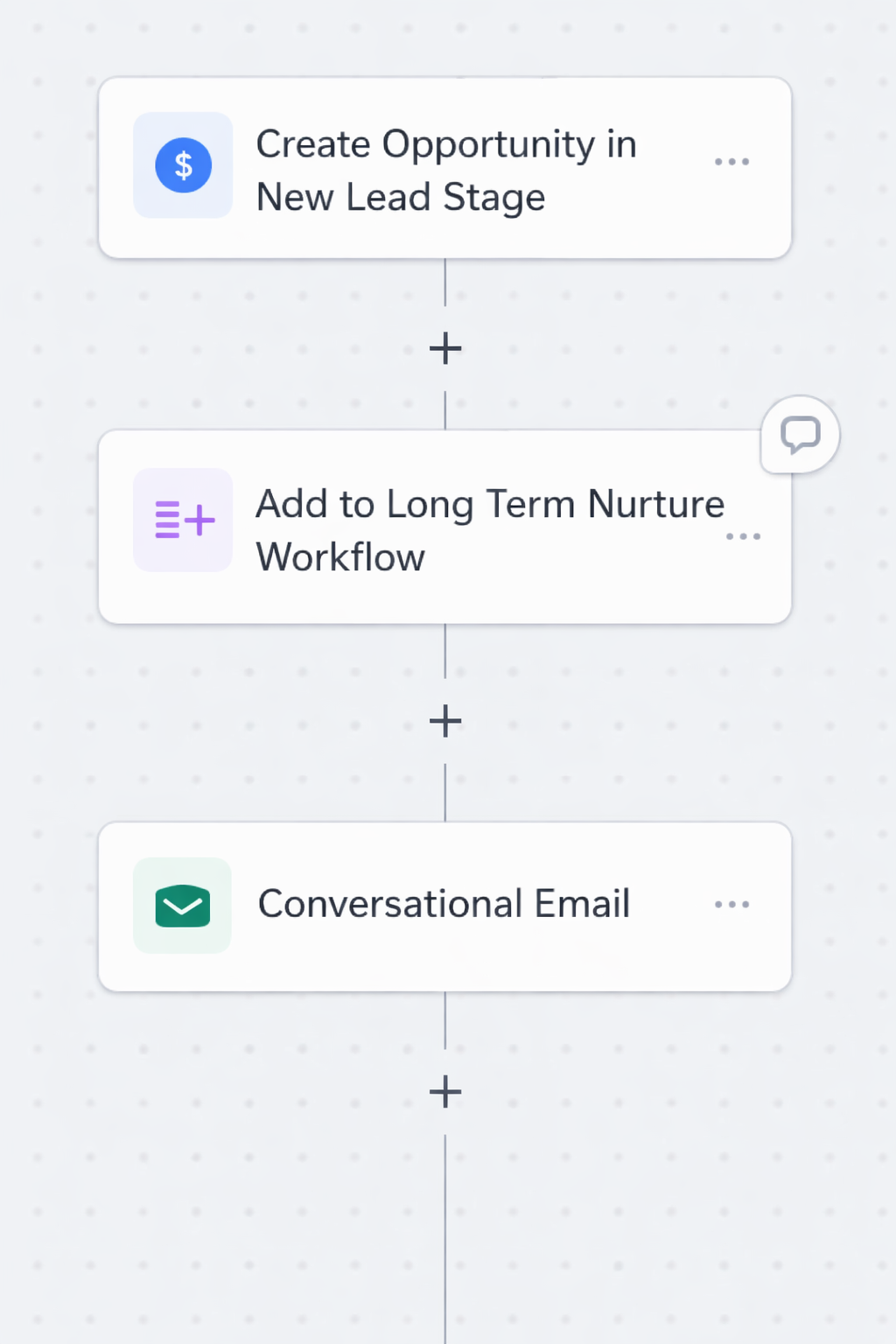The height and width of the screenshot is (1344, 896).
Task: Open the comment bubble on the Nurture Workflow step
Action: (800, 434)
